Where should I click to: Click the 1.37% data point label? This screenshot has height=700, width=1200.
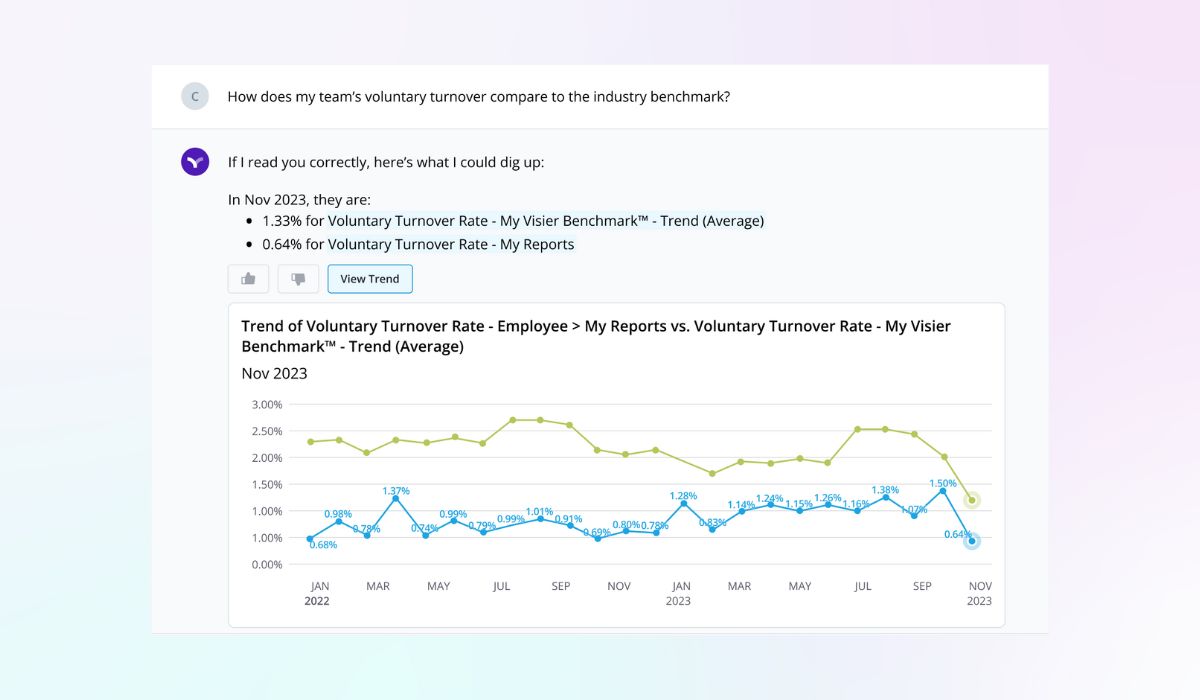(x=396, y=490)
